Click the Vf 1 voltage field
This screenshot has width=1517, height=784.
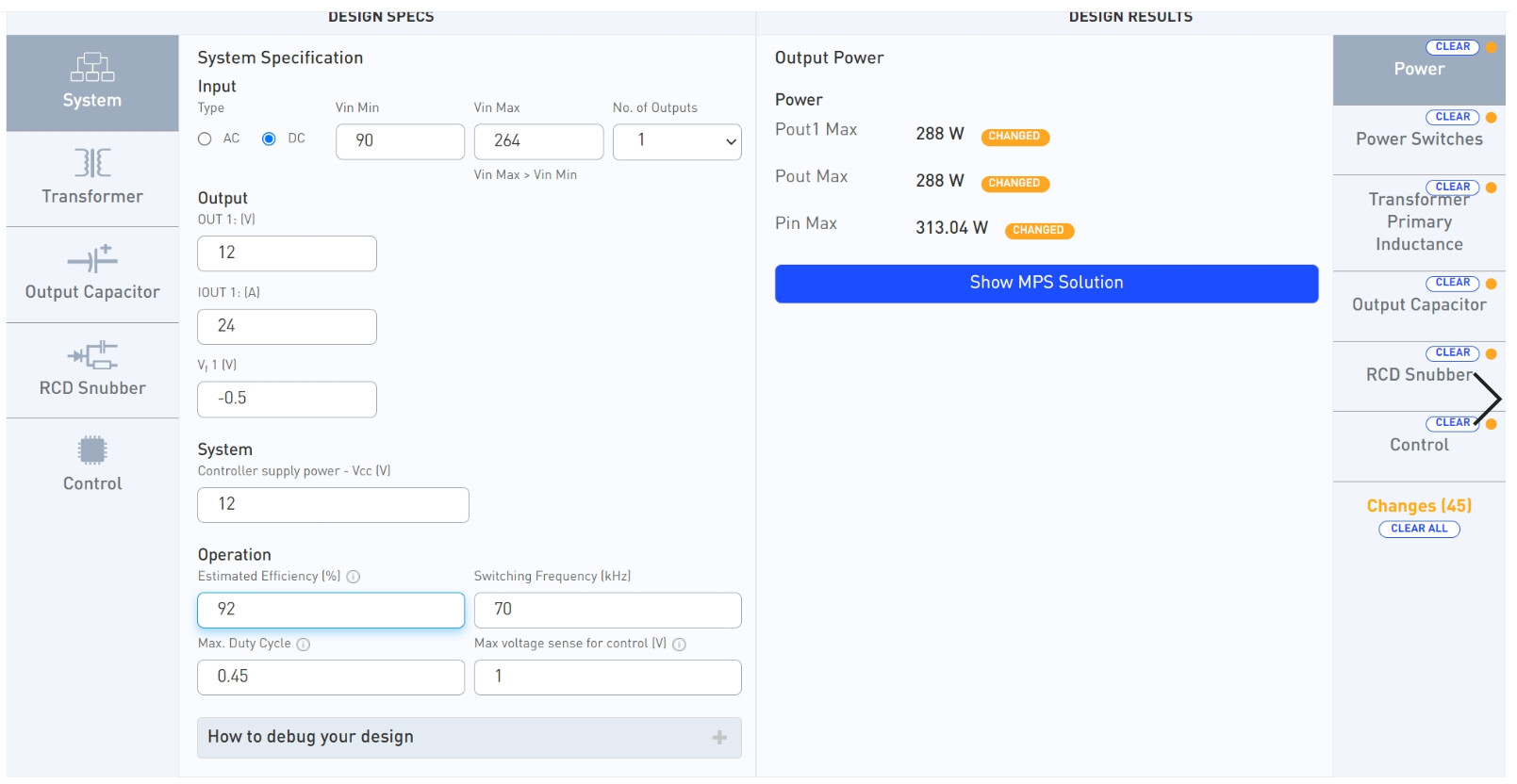(287, 400)
